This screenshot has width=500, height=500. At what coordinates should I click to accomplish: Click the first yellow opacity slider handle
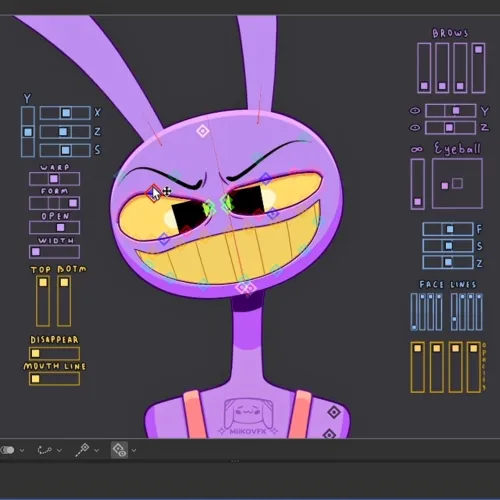click(x=417, y=349)
